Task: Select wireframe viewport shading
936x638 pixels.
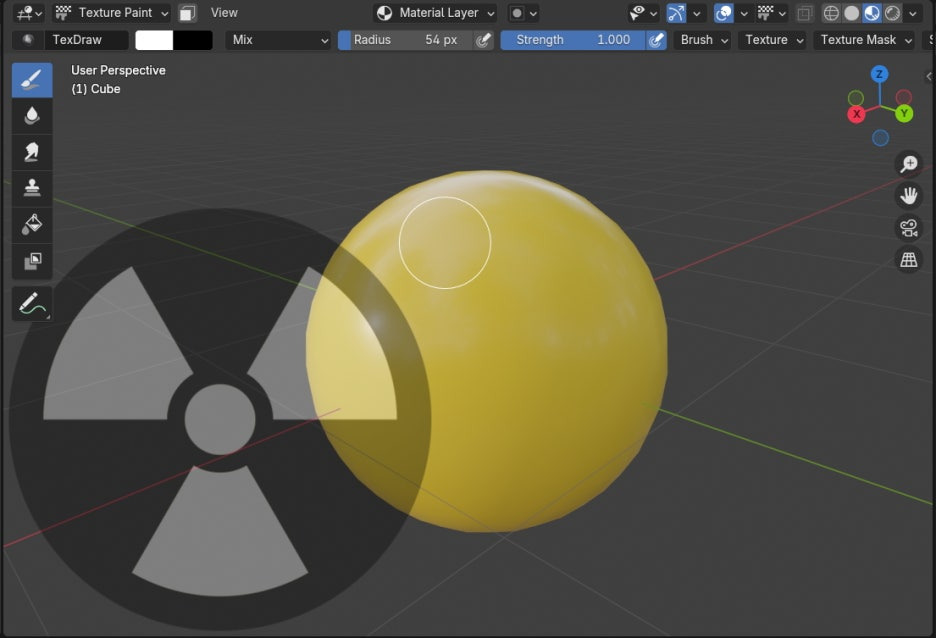Action: pos(831,13)
